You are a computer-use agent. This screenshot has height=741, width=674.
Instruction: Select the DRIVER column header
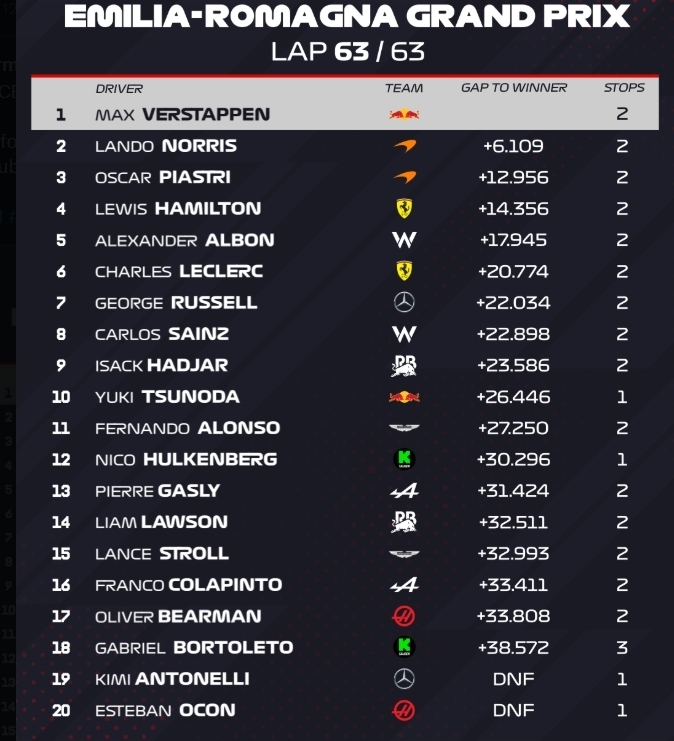[119, 88]
